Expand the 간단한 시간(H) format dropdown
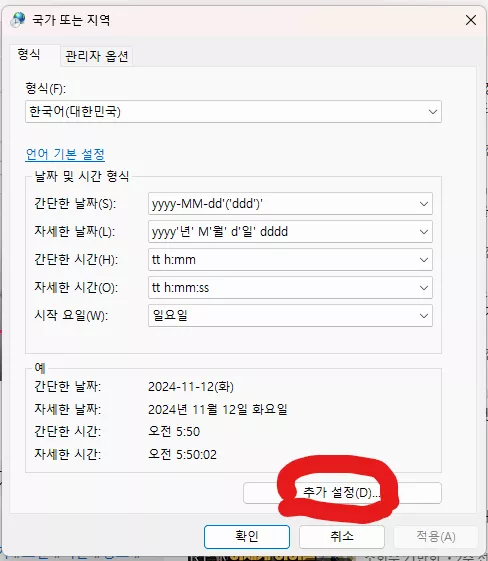The width and height of the screenshot is (488, 561). point(290,259)
